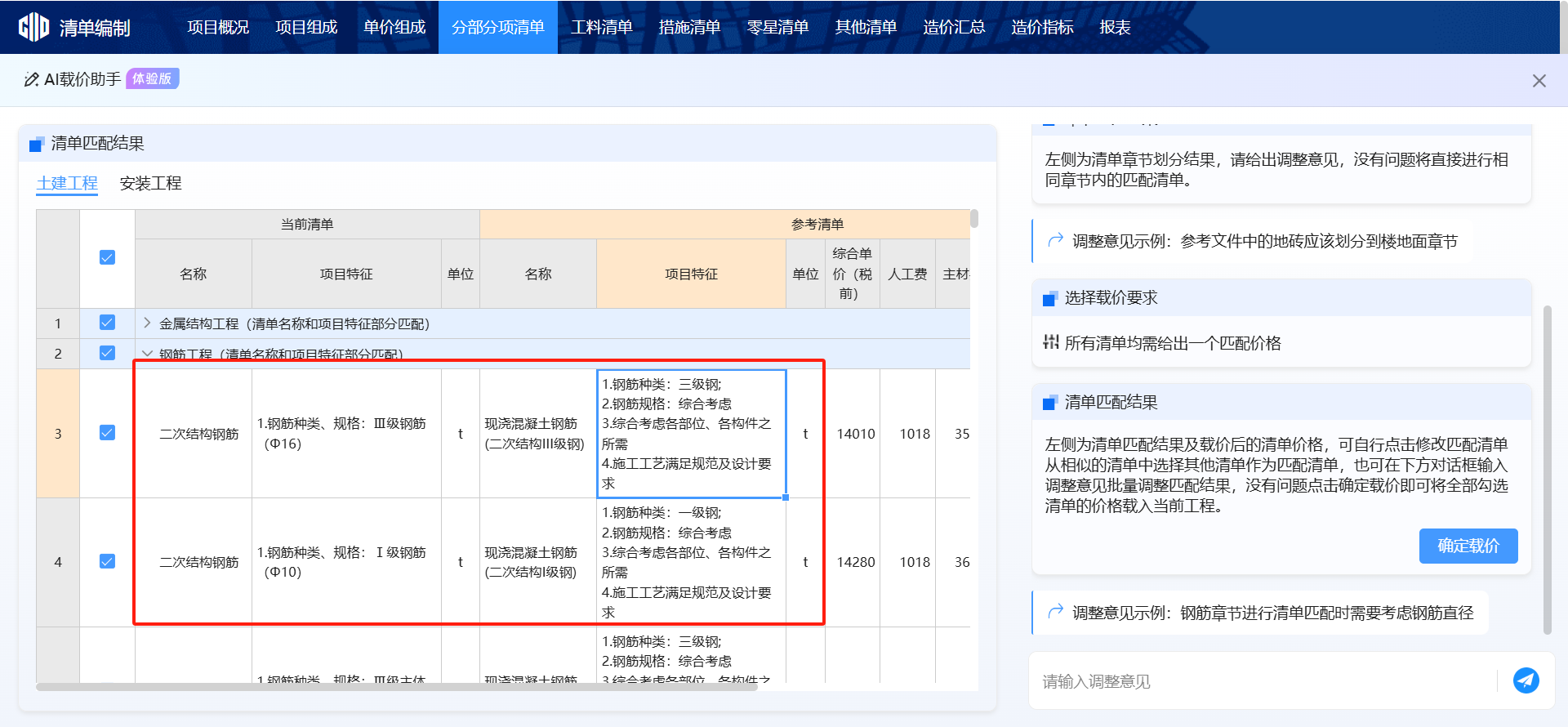Open the 报表 tab
The image size is (1568, 727).
click(x=1116, y=27)
